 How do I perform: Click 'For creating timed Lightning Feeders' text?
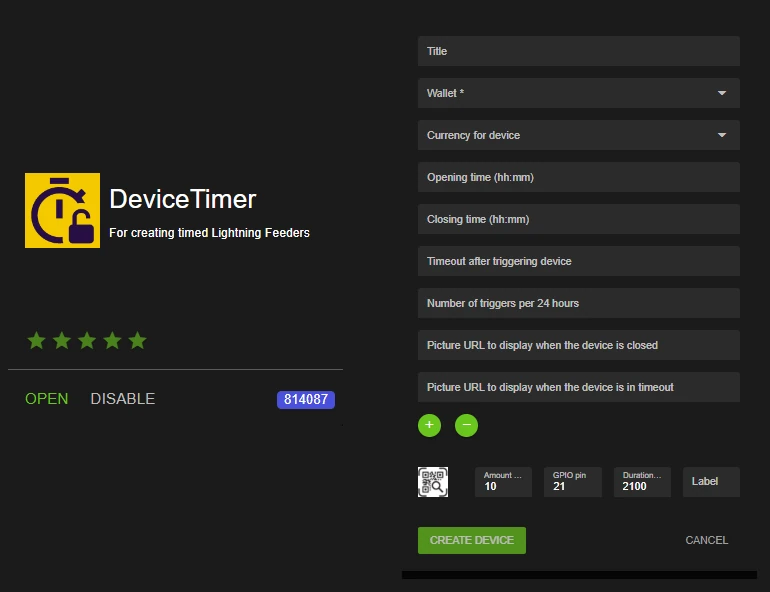209,233
